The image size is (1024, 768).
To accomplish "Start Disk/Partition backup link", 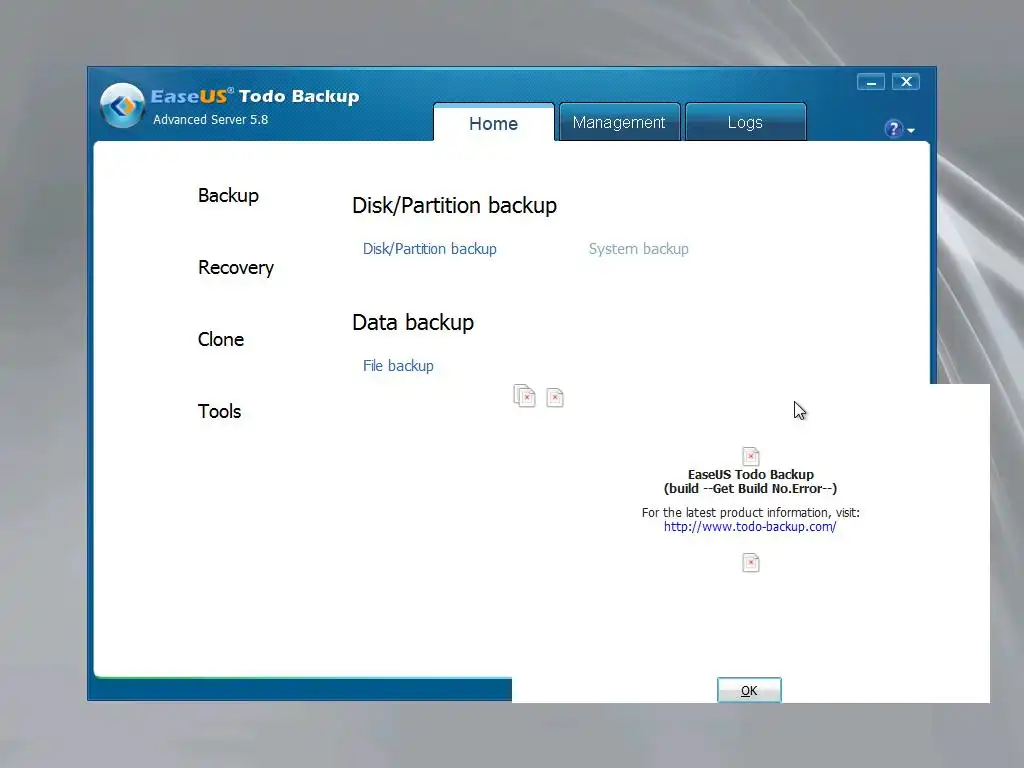I will pos(430,249).
